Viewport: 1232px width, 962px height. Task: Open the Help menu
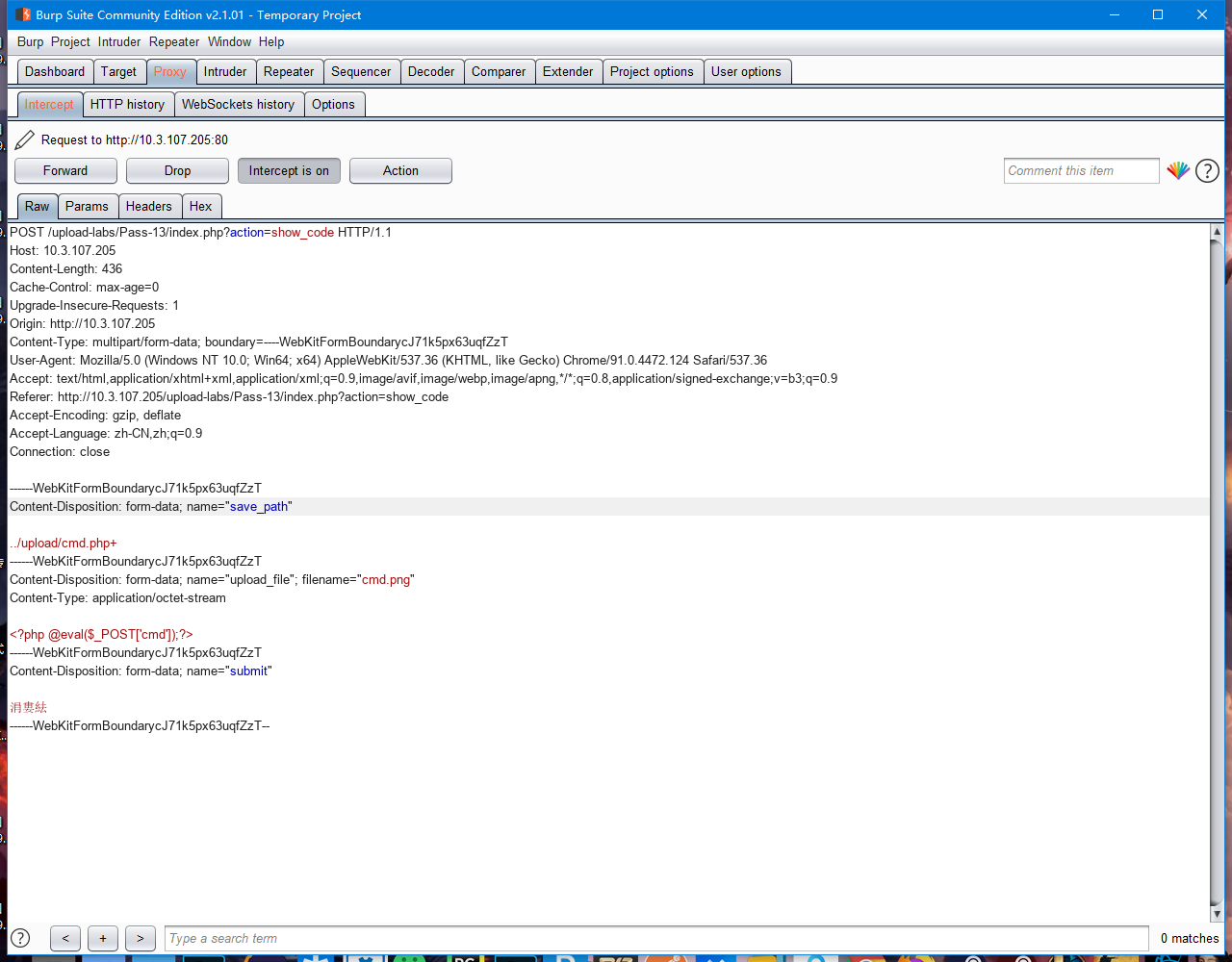(271, 41)
